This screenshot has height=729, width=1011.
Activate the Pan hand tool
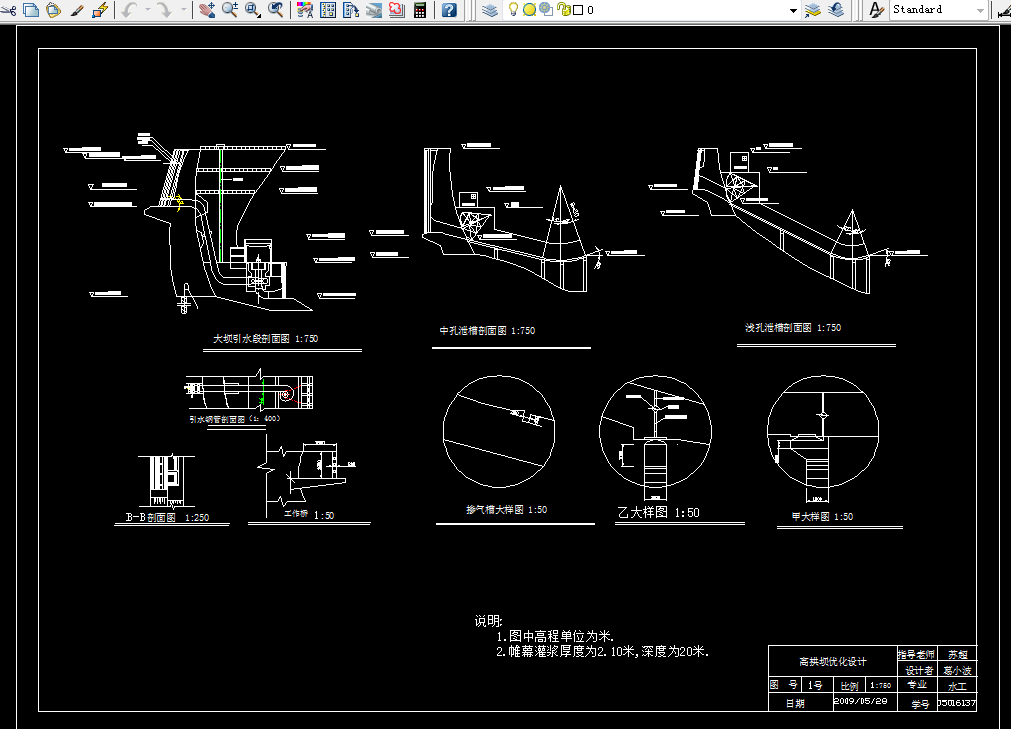[207, 10]
